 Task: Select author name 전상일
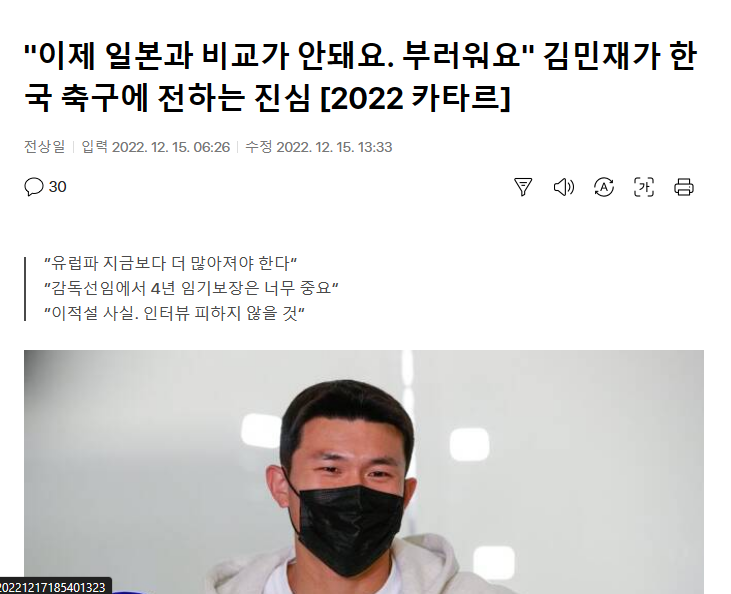[x=44, y=147]
